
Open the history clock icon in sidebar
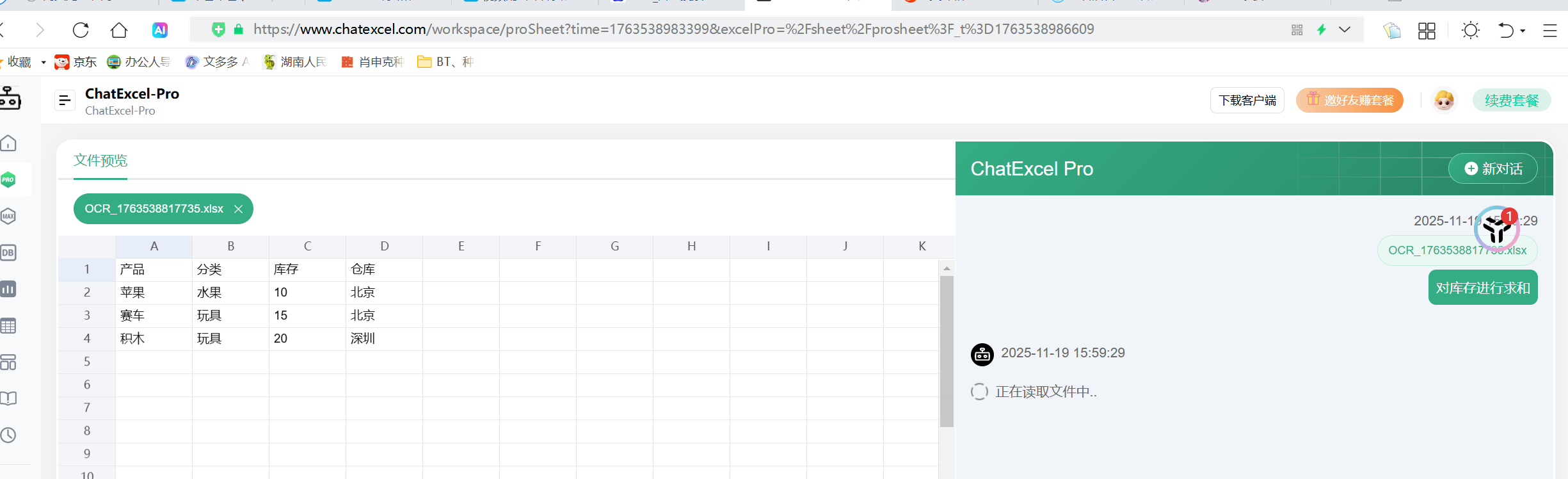(x=8, y=435)
